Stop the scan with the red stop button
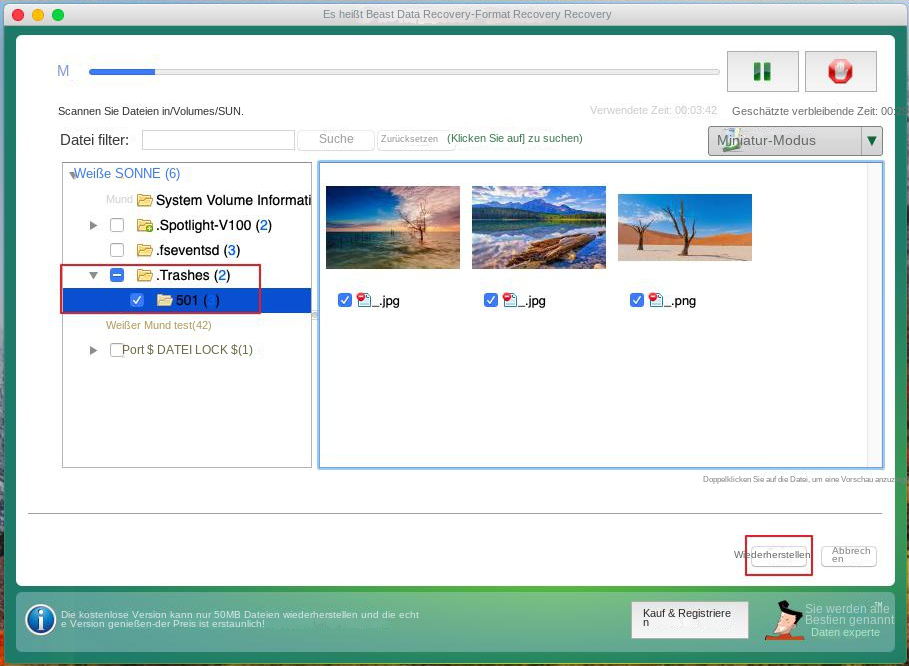 (x=840, y=72)
